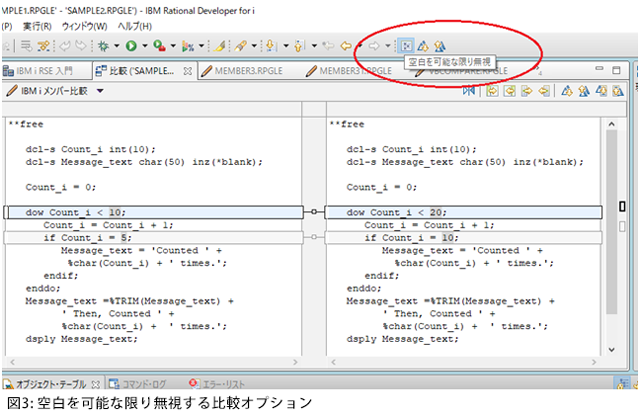This screenshot has height=415, width=640.
Task: Open the 実行(R) menu
Action: [x=37, y=27]
